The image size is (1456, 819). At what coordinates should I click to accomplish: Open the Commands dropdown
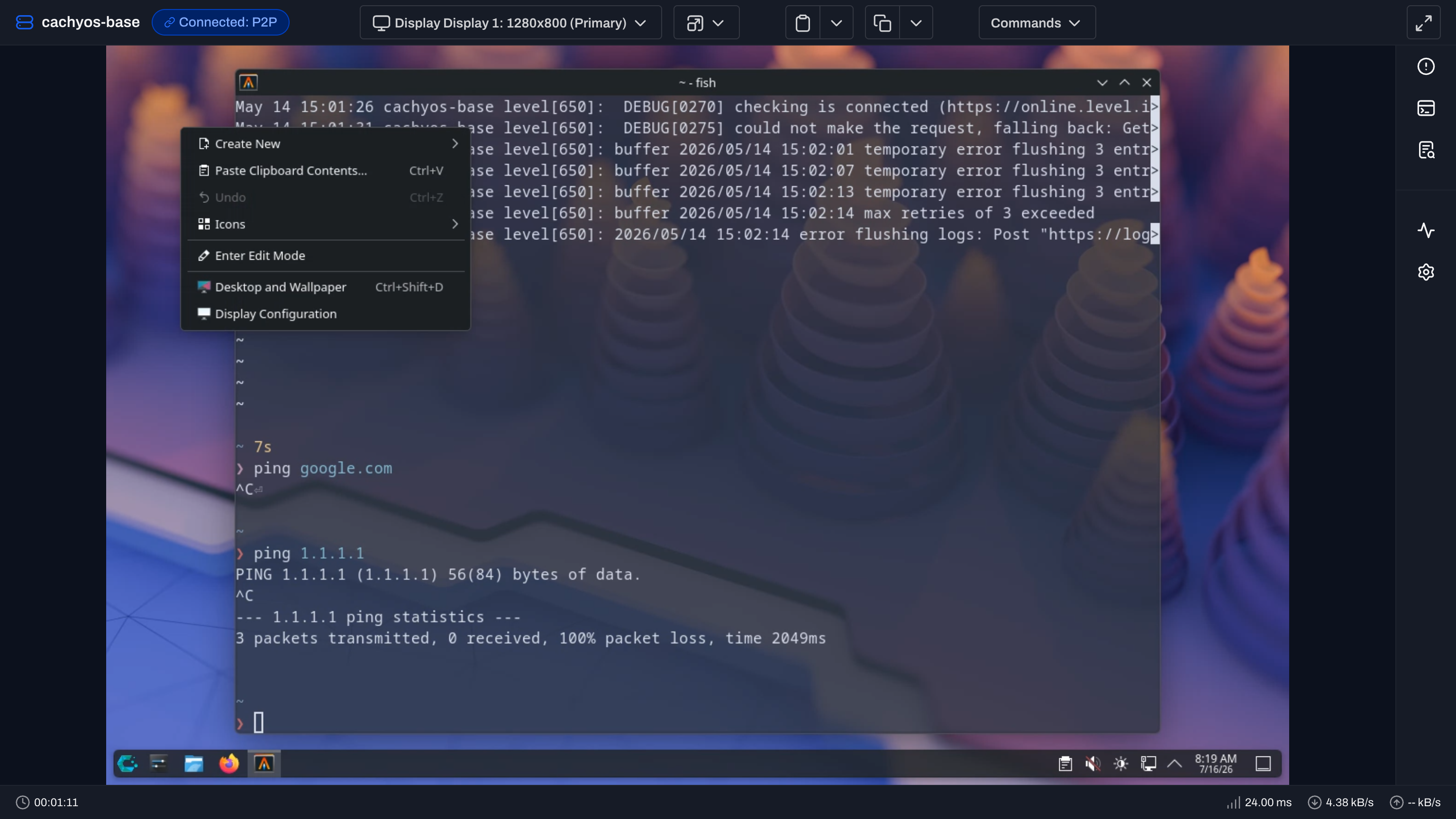1037,23
